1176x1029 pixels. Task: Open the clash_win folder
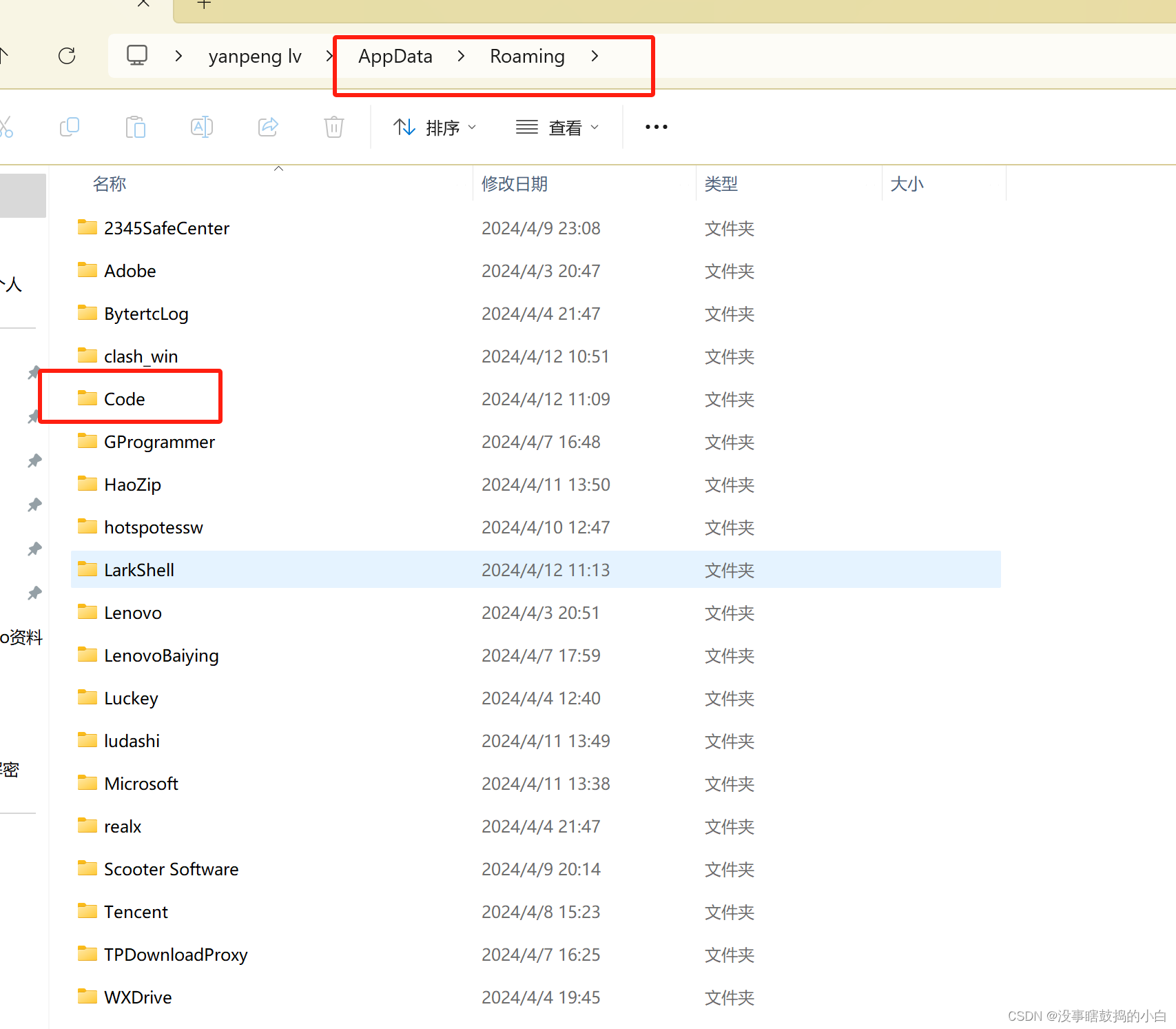[x=141, y=356]
